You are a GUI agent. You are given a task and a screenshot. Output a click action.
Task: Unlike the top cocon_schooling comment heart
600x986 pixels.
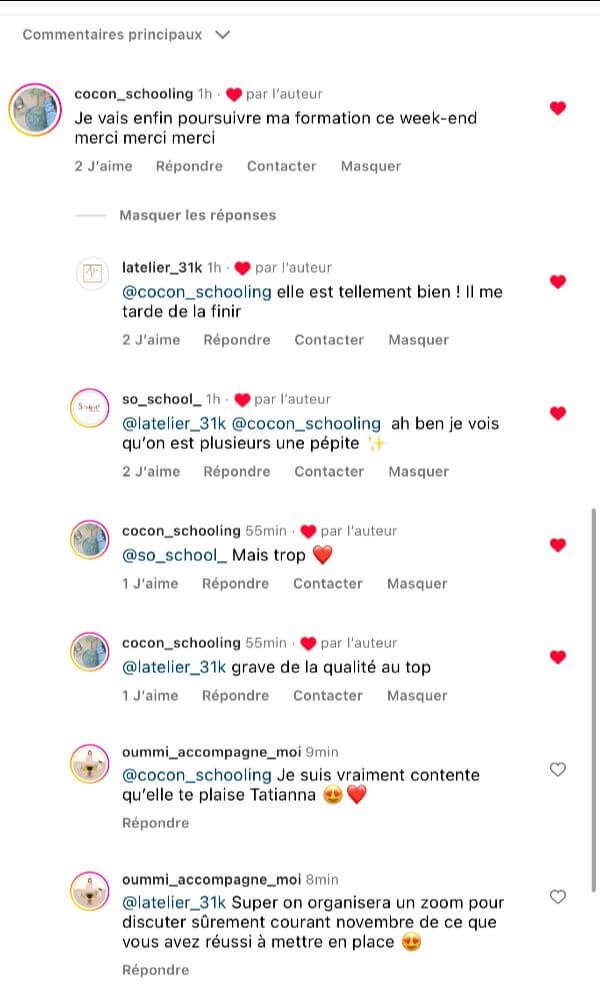558,108
